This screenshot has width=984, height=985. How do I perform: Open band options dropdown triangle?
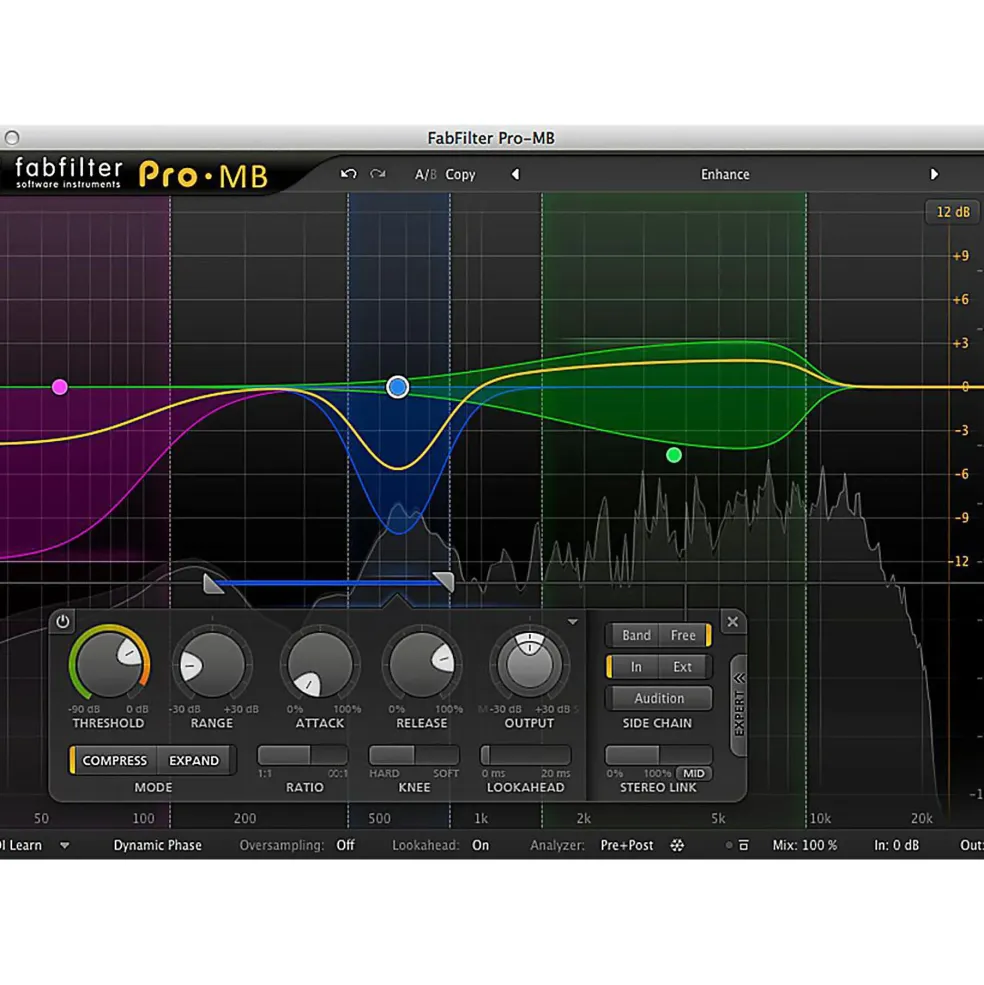572,621
